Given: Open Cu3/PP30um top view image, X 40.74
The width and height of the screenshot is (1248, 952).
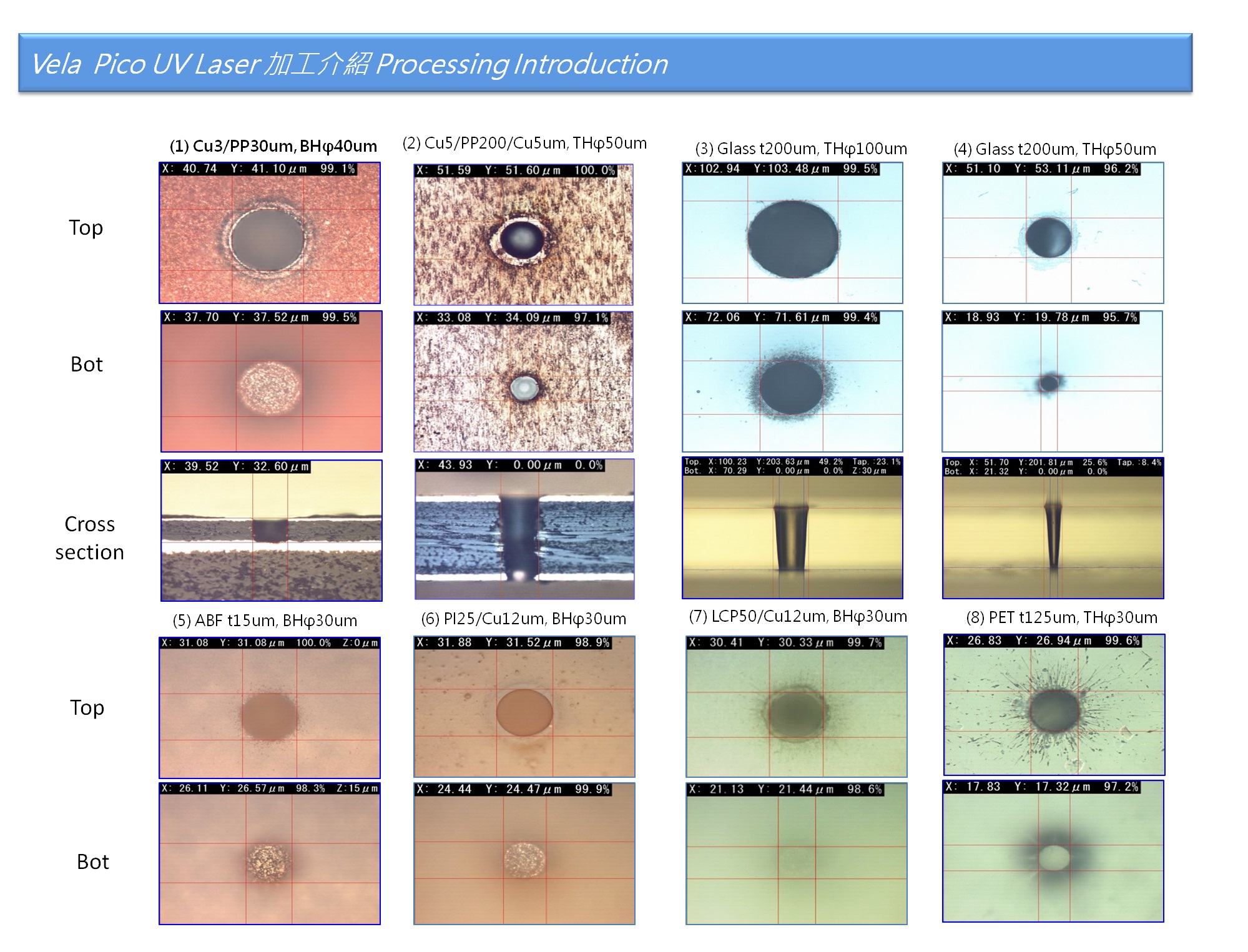Looking at the screenshot, I should click(270, 233).
